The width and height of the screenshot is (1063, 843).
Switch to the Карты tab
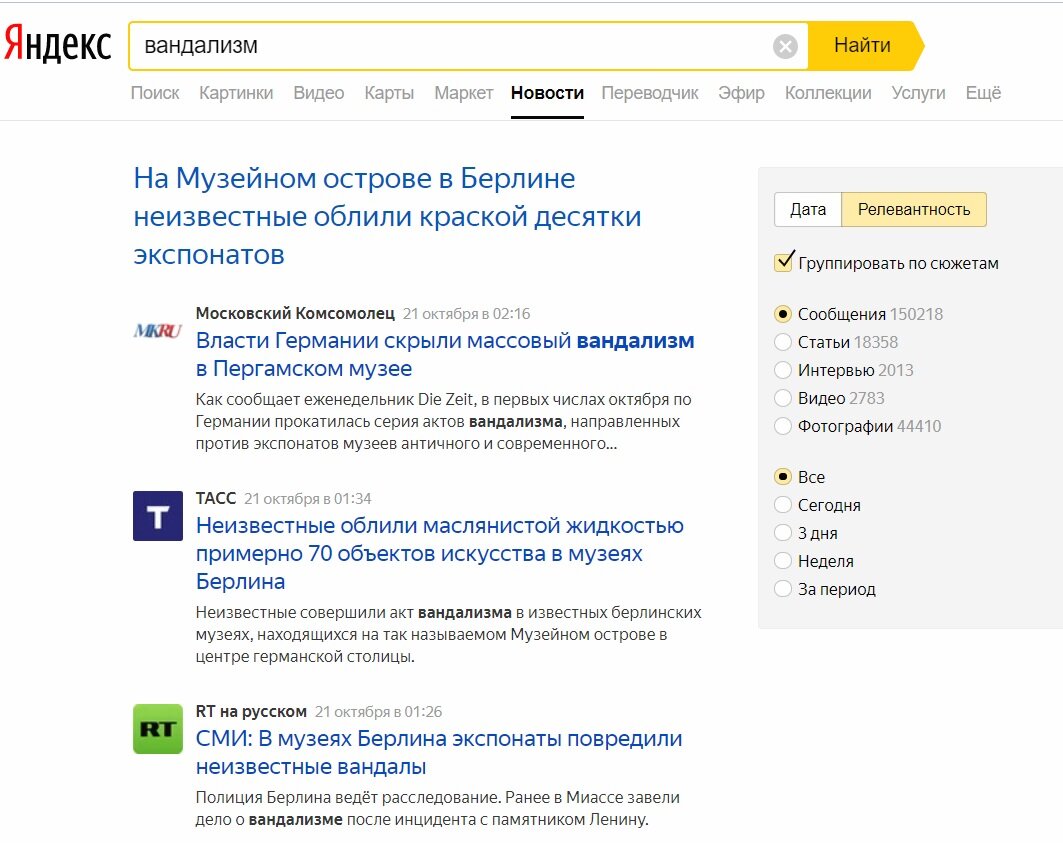pos(389,93)
